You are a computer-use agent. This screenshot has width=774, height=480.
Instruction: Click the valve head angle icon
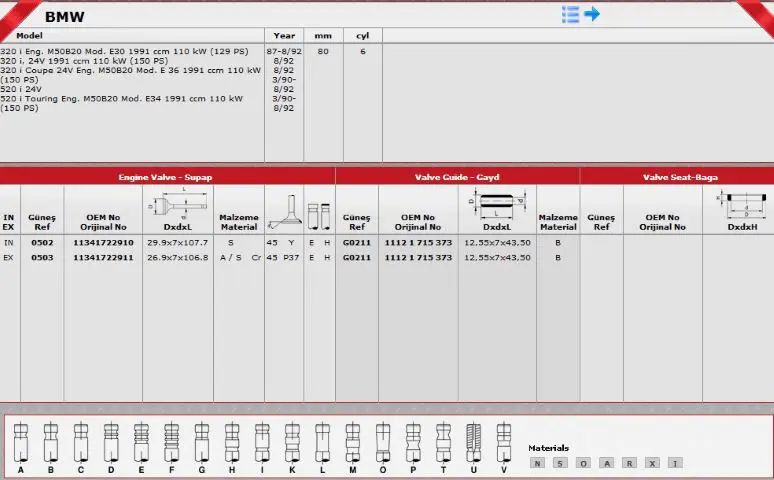[x=284, y=212]
